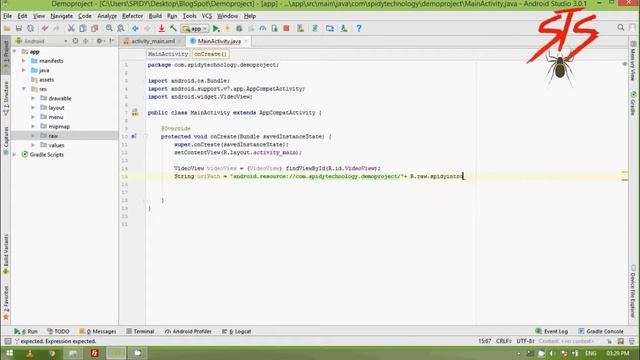Click the Search Everywhere magnifier icon
Viewport: 640px width, 360px height.
click(x=620, y=27)
